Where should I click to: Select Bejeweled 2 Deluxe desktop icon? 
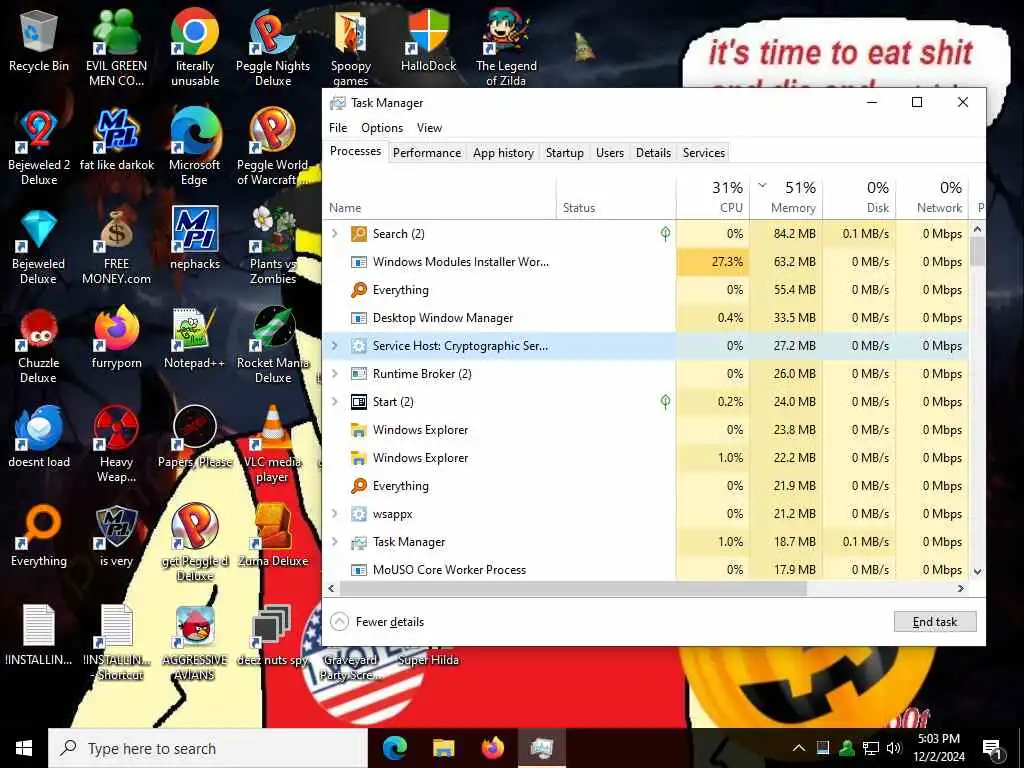[39, 148]
